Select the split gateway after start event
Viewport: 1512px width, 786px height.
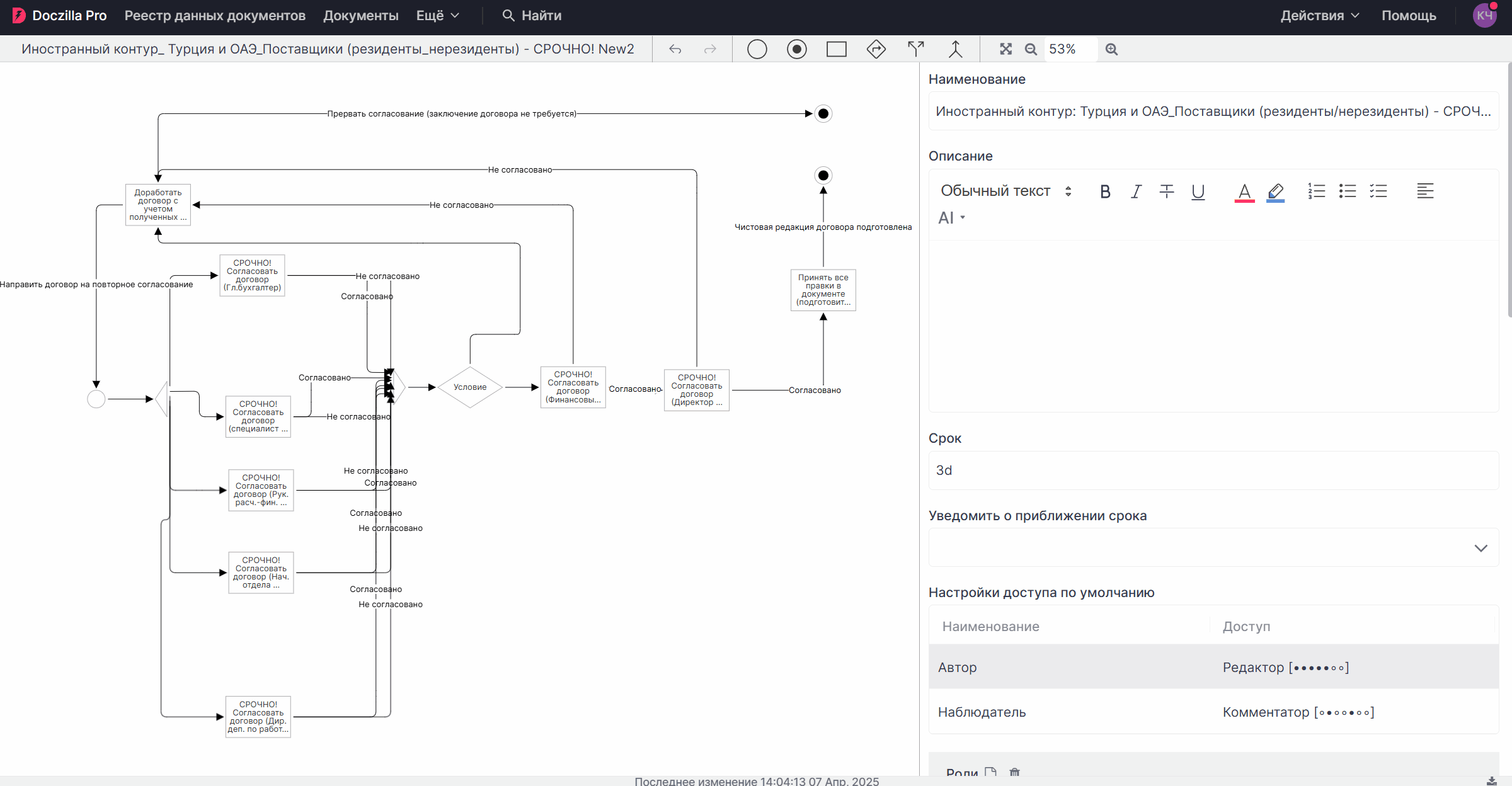coord(162,399)
